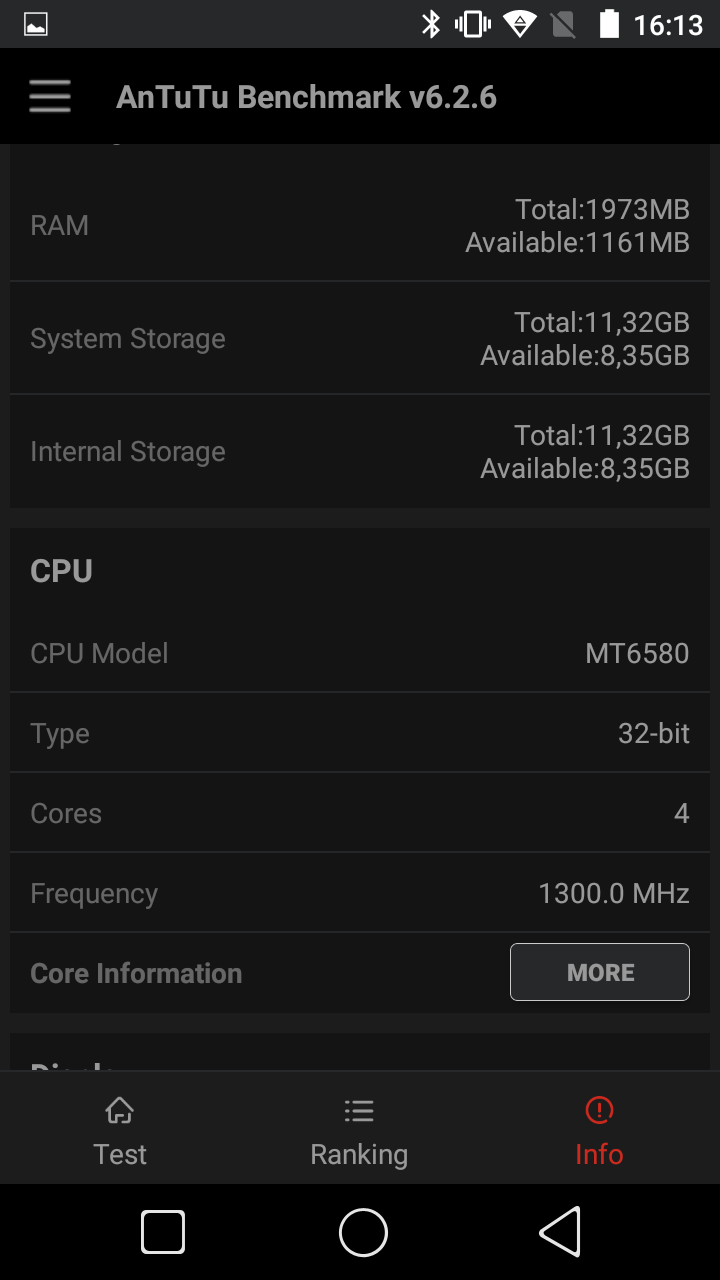Select the System Storage row
This screenshot has width=720, height=1280.
click(360, 339)
